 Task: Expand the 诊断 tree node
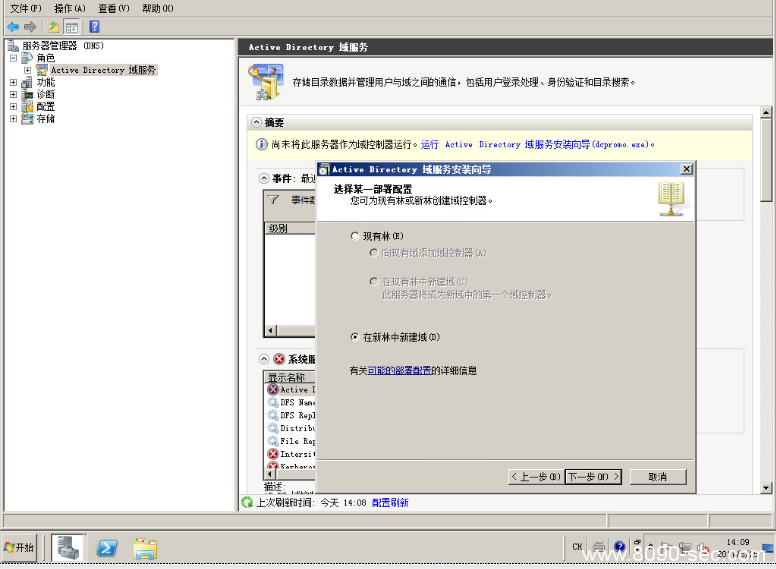[13, 94]
